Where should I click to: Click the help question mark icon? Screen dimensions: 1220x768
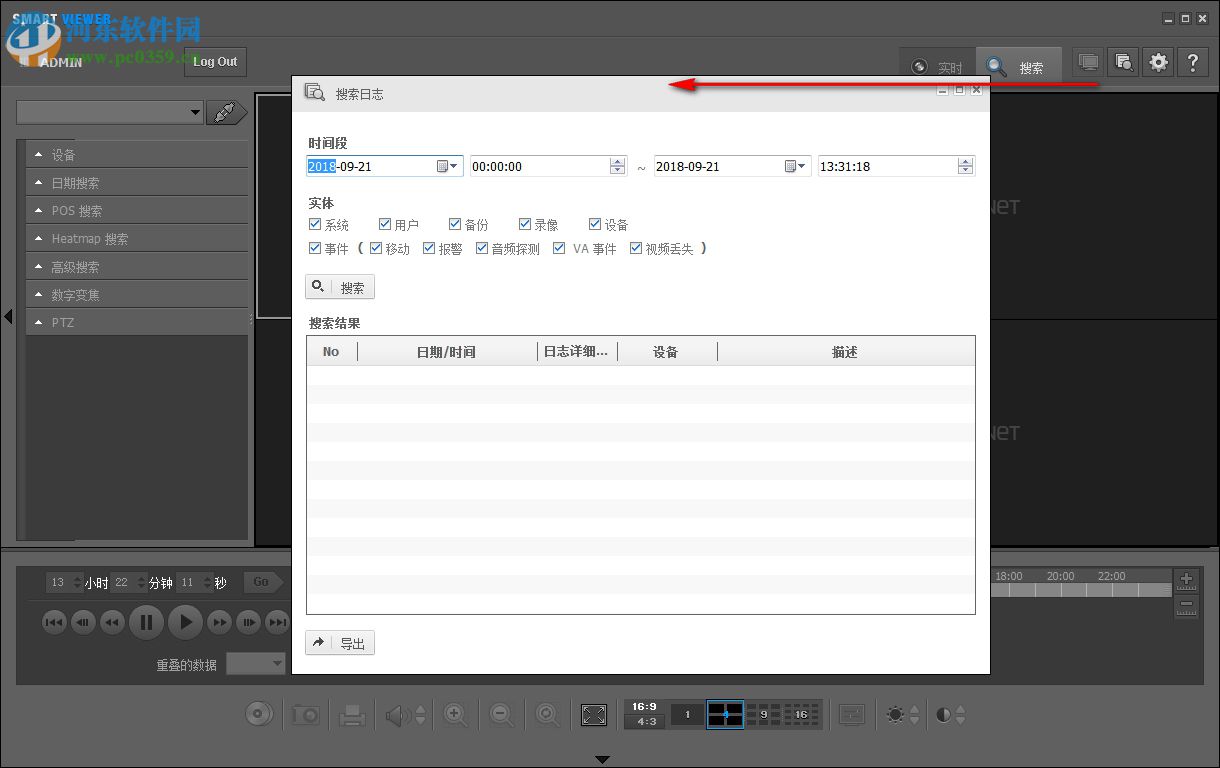(1193, 61)
